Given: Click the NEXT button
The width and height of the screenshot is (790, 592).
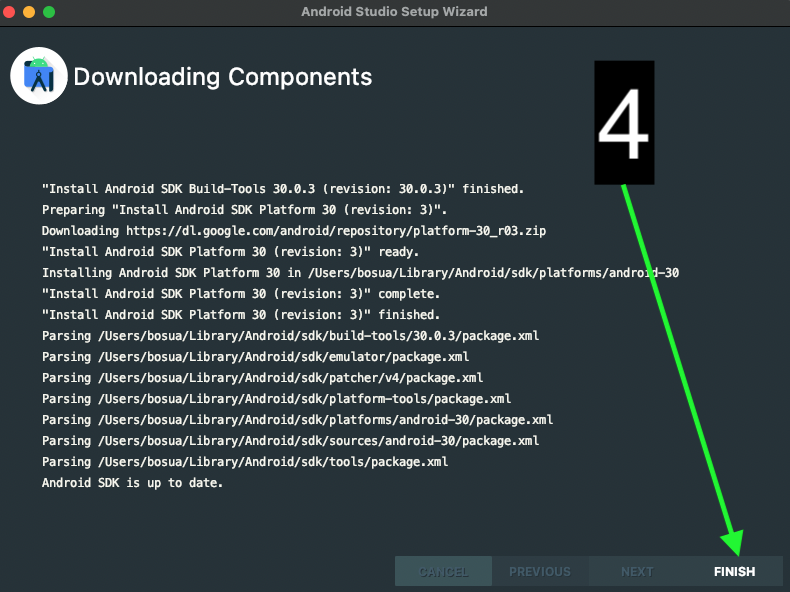Looking at the screenshot, I should [637, 572].
